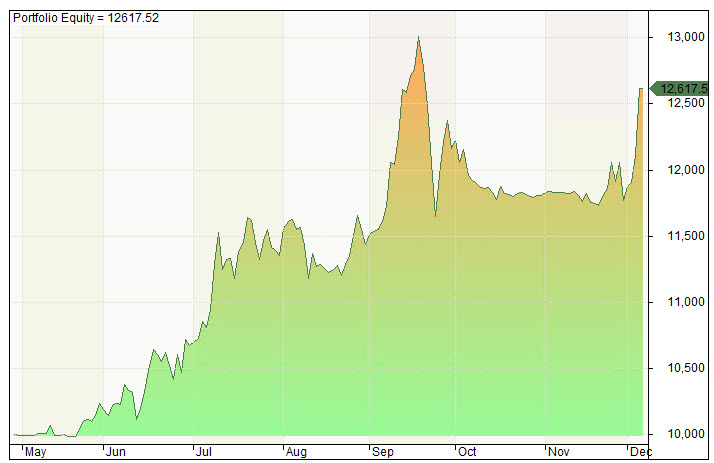This screenshot has height=463, width=714.
Task: Click the 11,000 y-axis label
Action: pos(686,302)
